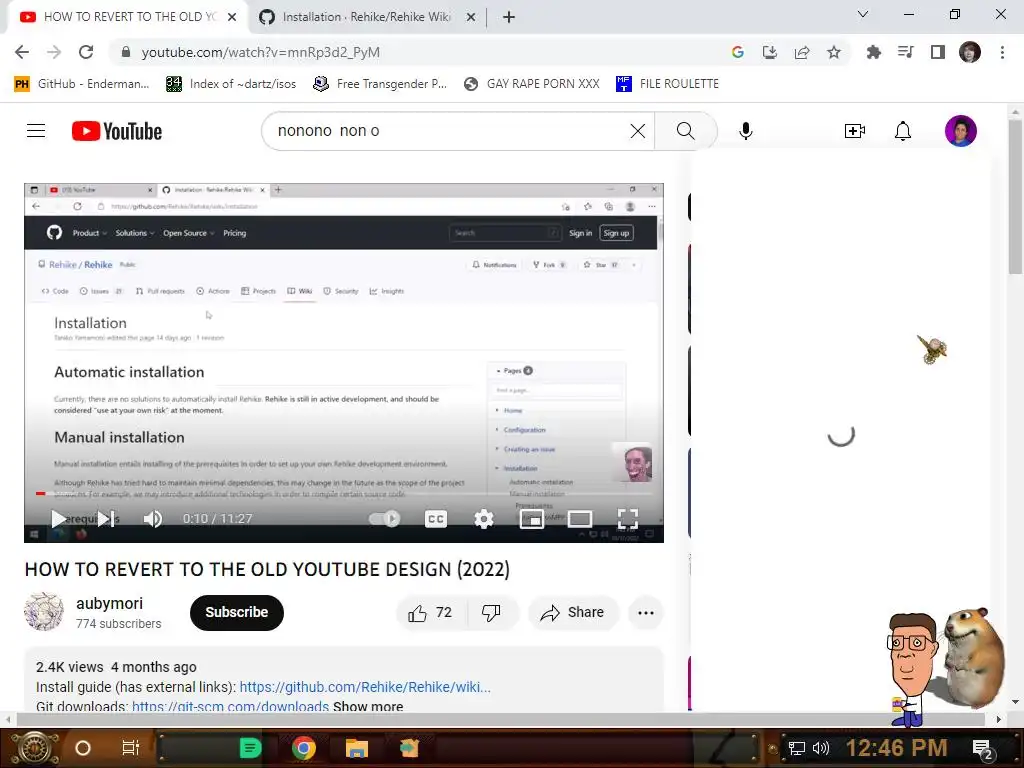
Task: Show the 12:46 PM taskbar clock
Action: (x=896, y=748)
